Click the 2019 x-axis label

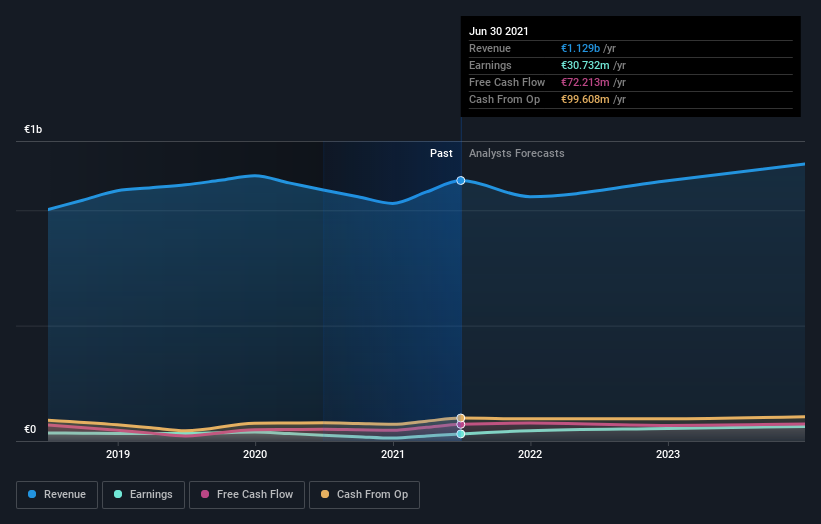tap(118, 454)
